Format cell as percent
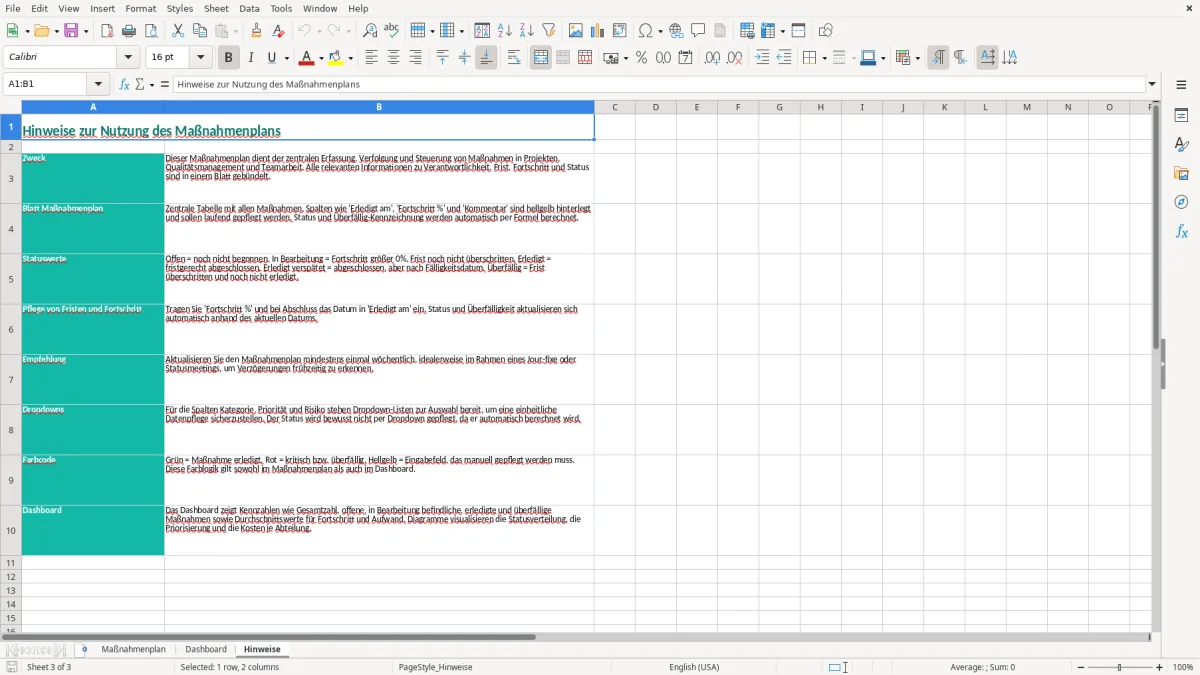This screenshot has height=675, width=1200. (641, 58)
